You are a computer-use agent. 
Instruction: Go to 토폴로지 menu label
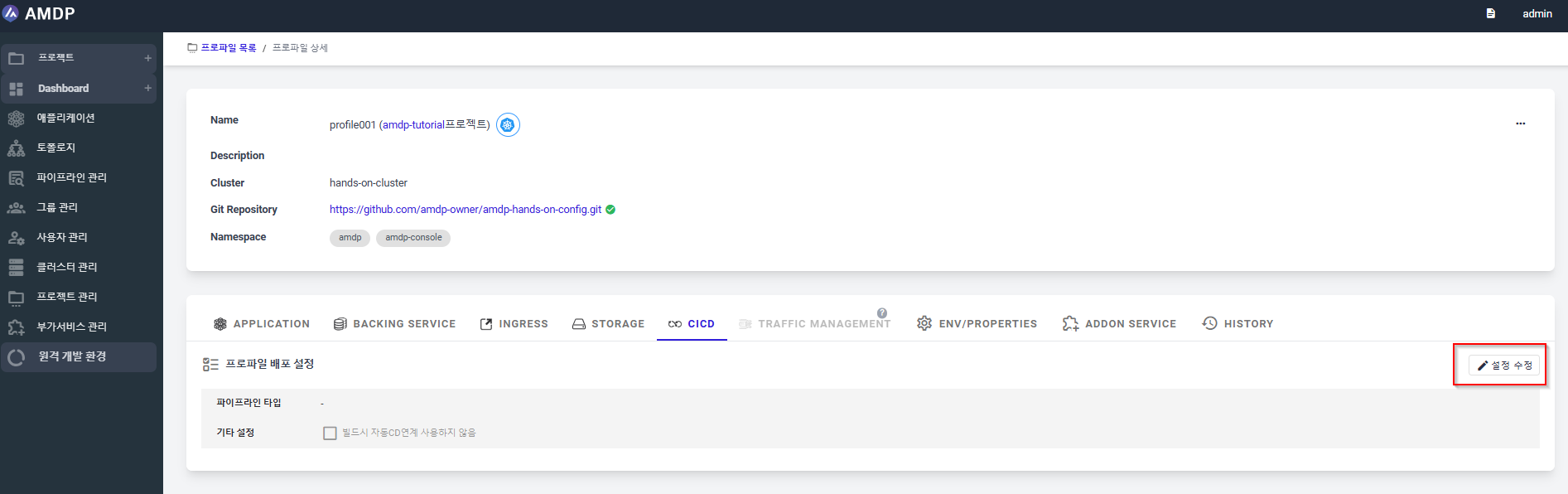point(56,148)
